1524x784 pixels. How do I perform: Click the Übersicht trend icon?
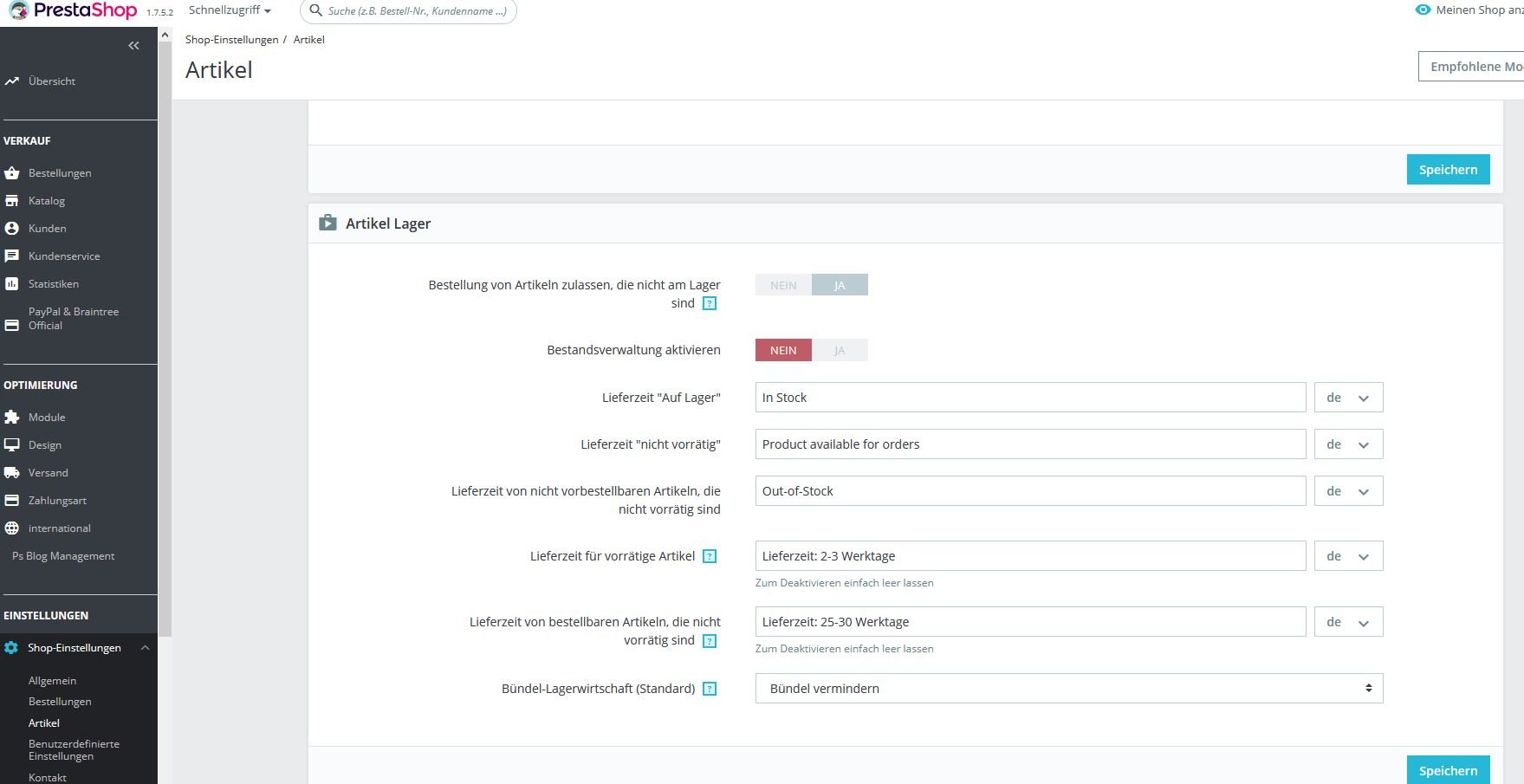tap(11, 81)
